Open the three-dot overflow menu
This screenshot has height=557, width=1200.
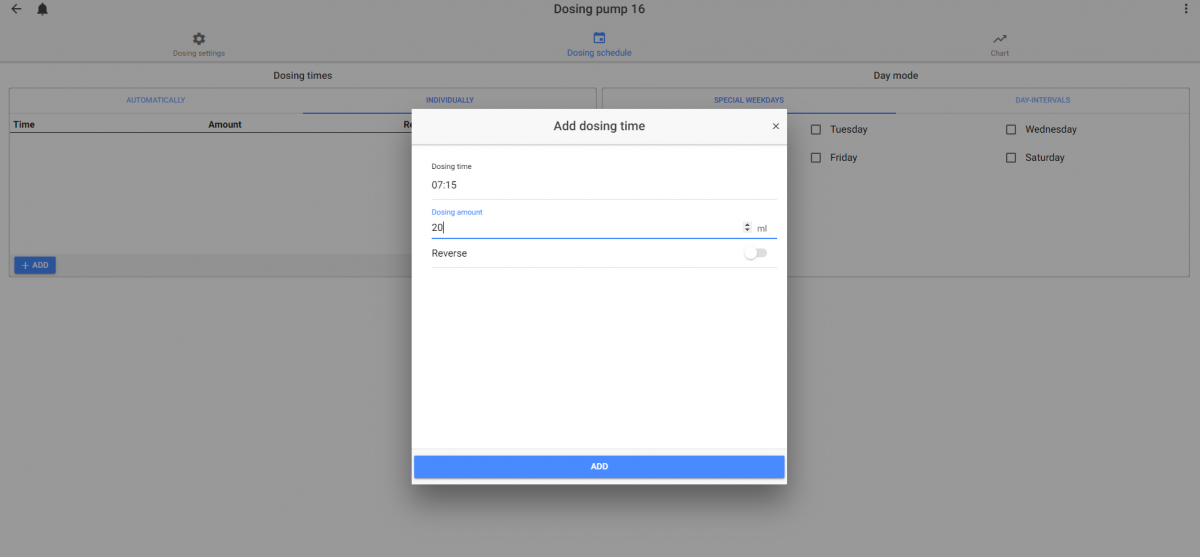pos(1186,9)
